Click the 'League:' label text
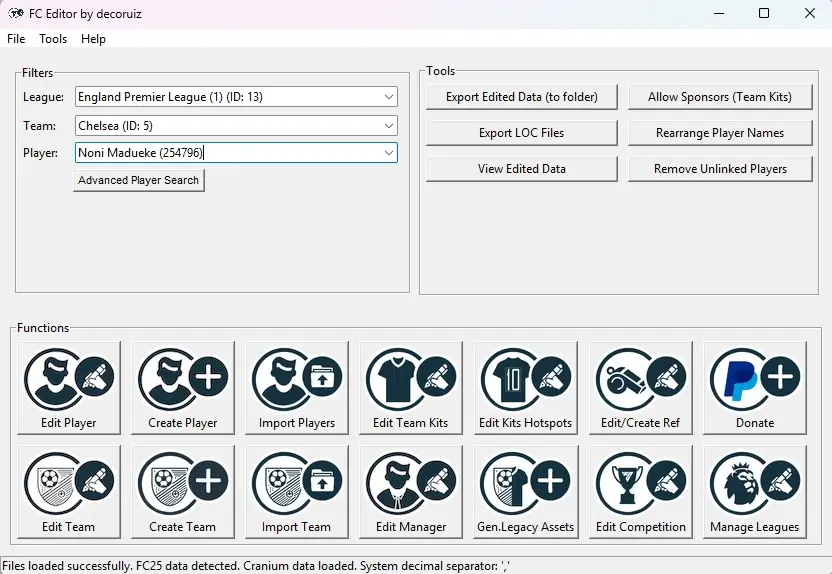The image size is (832, 574). (x=44, y=97)
